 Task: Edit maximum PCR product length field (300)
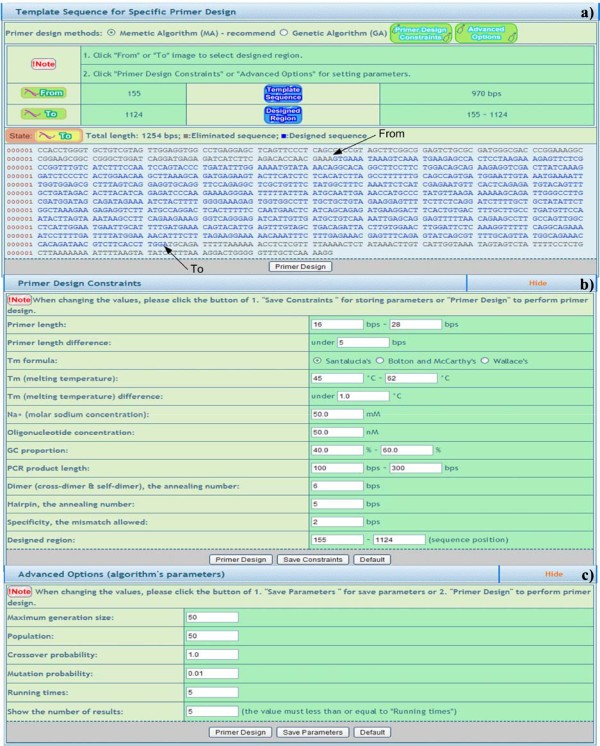[415, 468]
